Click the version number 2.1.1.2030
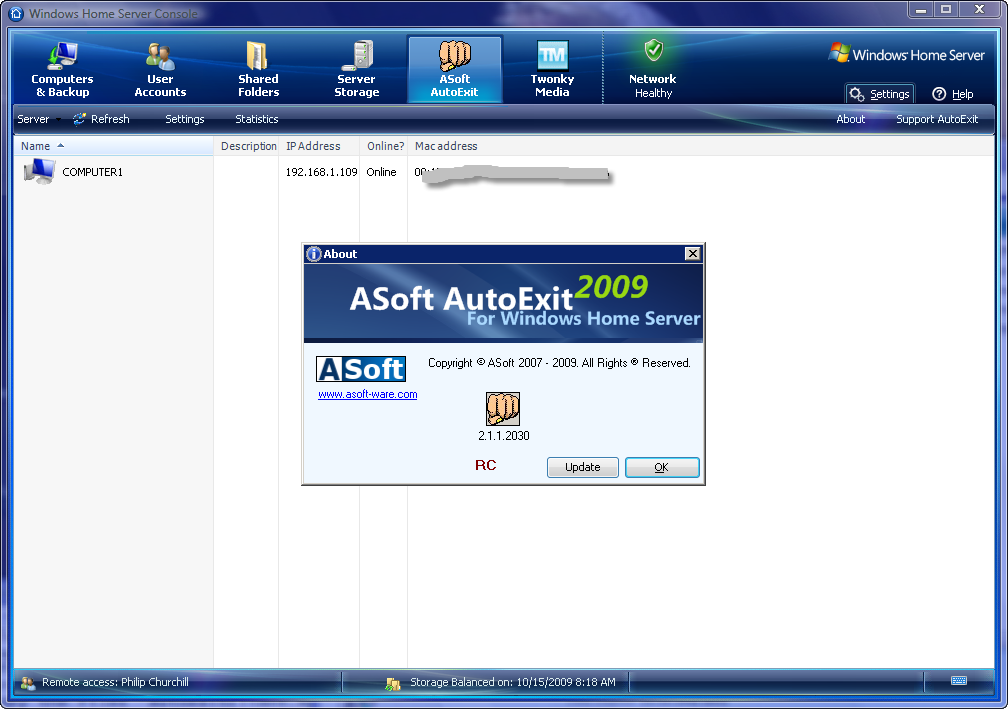 click(504, 436)
